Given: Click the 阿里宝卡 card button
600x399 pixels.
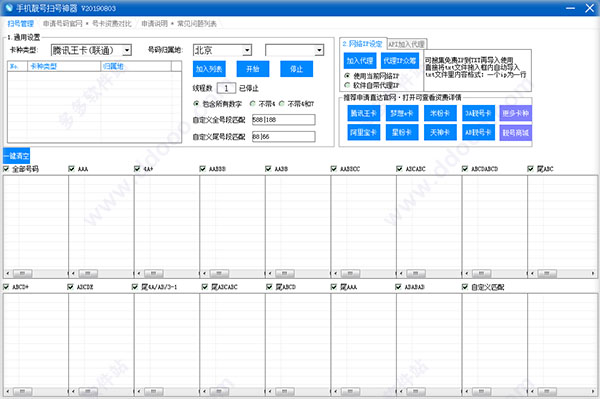Looking at the screenshot, I should [x=364, y=132].
